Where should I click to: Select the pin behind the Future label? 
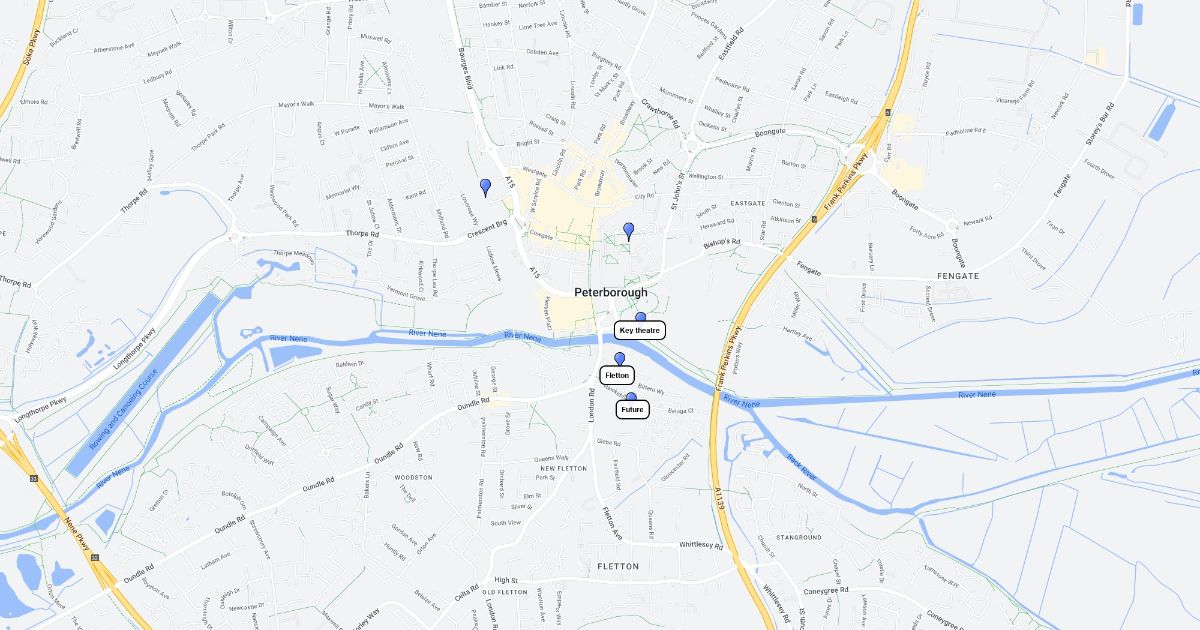(x=631, y=397)
